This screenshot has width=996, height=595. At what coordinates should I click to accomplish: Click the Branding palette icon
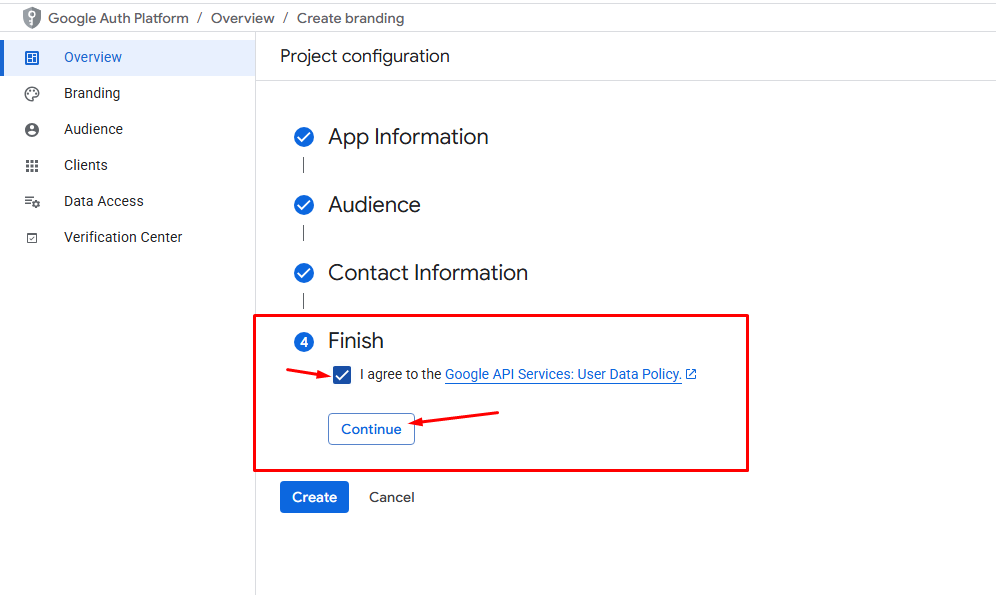[32, 94]
